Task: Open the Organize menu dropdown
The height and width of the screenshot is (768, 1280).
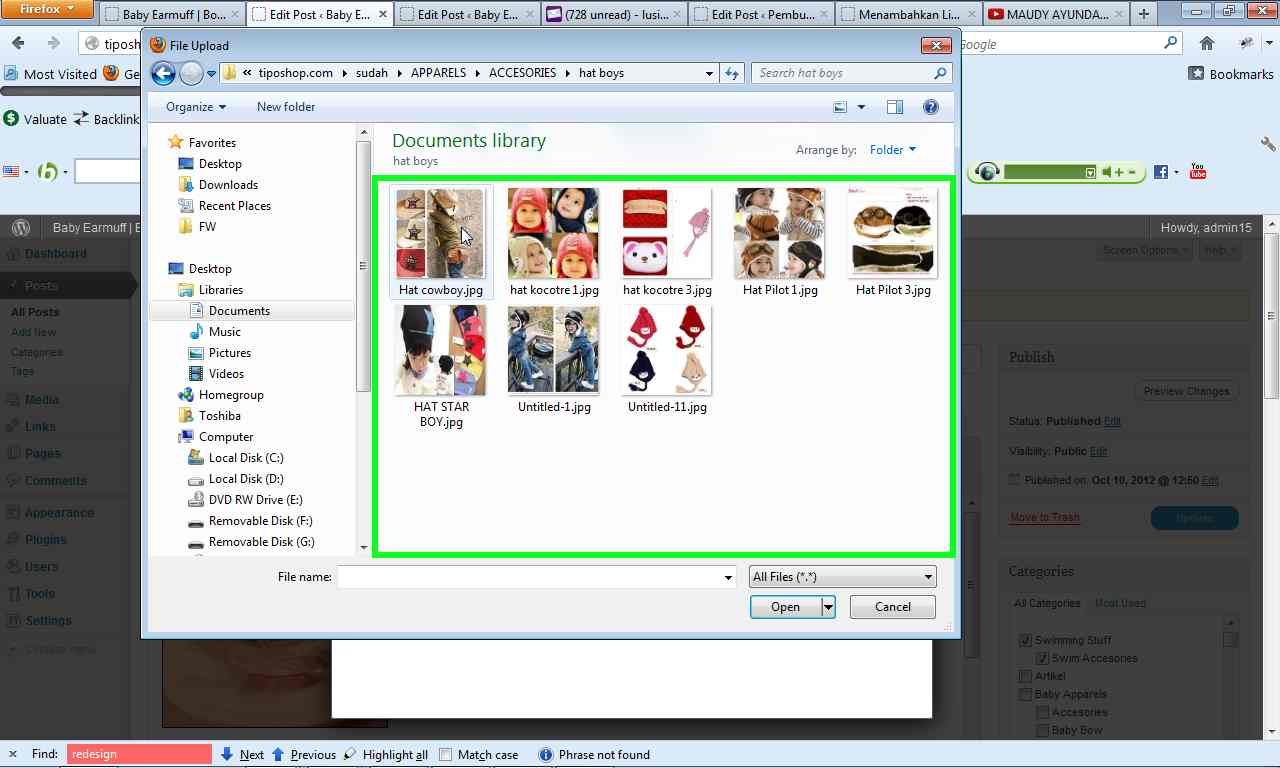Action: pyautogui.click(x=195, y=107)
